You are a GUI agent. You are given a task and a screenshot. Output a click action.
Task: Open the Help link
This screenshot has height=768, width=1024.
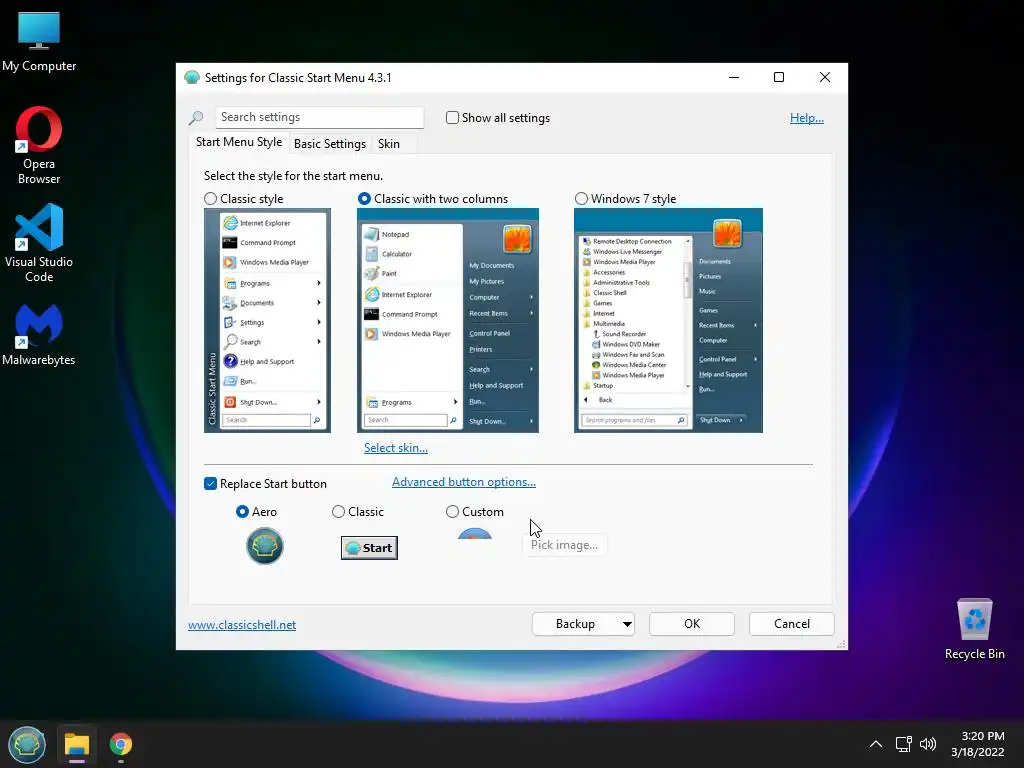[x=807, y=118]
